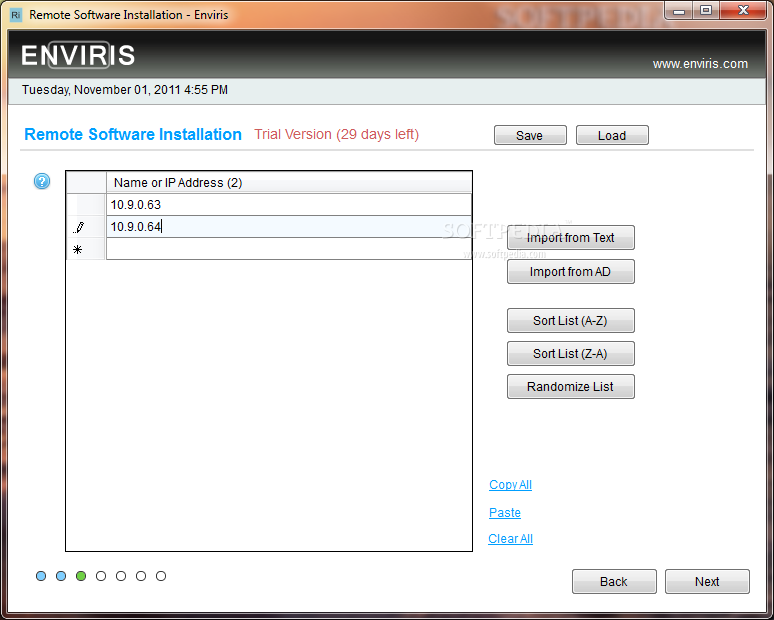Click the Paste link

coord(504,512)
